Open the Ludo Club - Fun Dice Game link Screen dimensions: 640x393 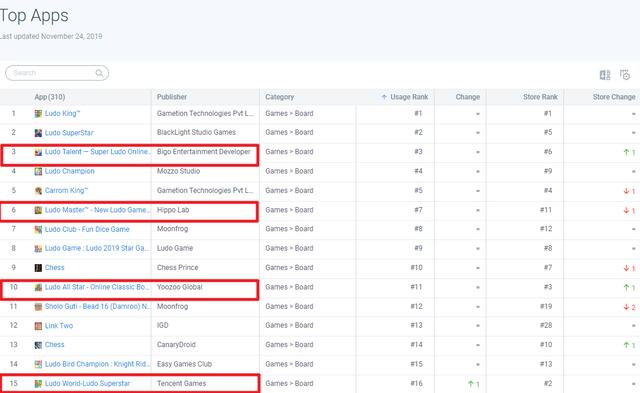click(x=87, y=229)
